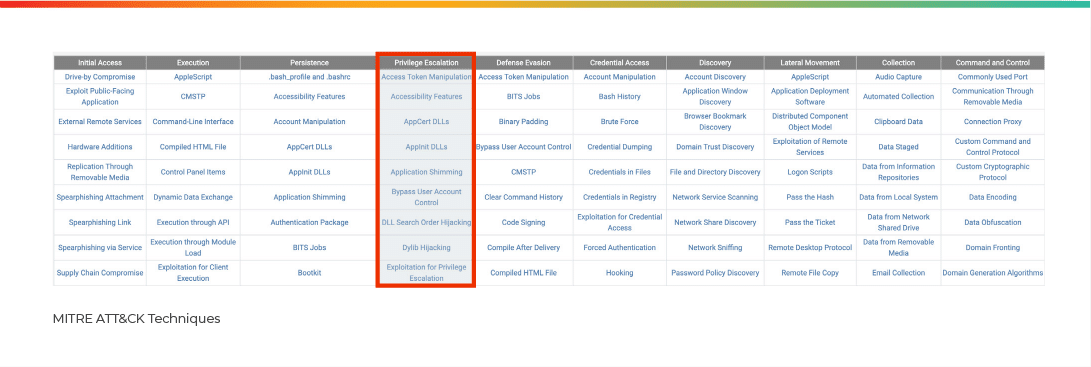Select the Code Signing link
1091x367 pixels.
(524, 222)
